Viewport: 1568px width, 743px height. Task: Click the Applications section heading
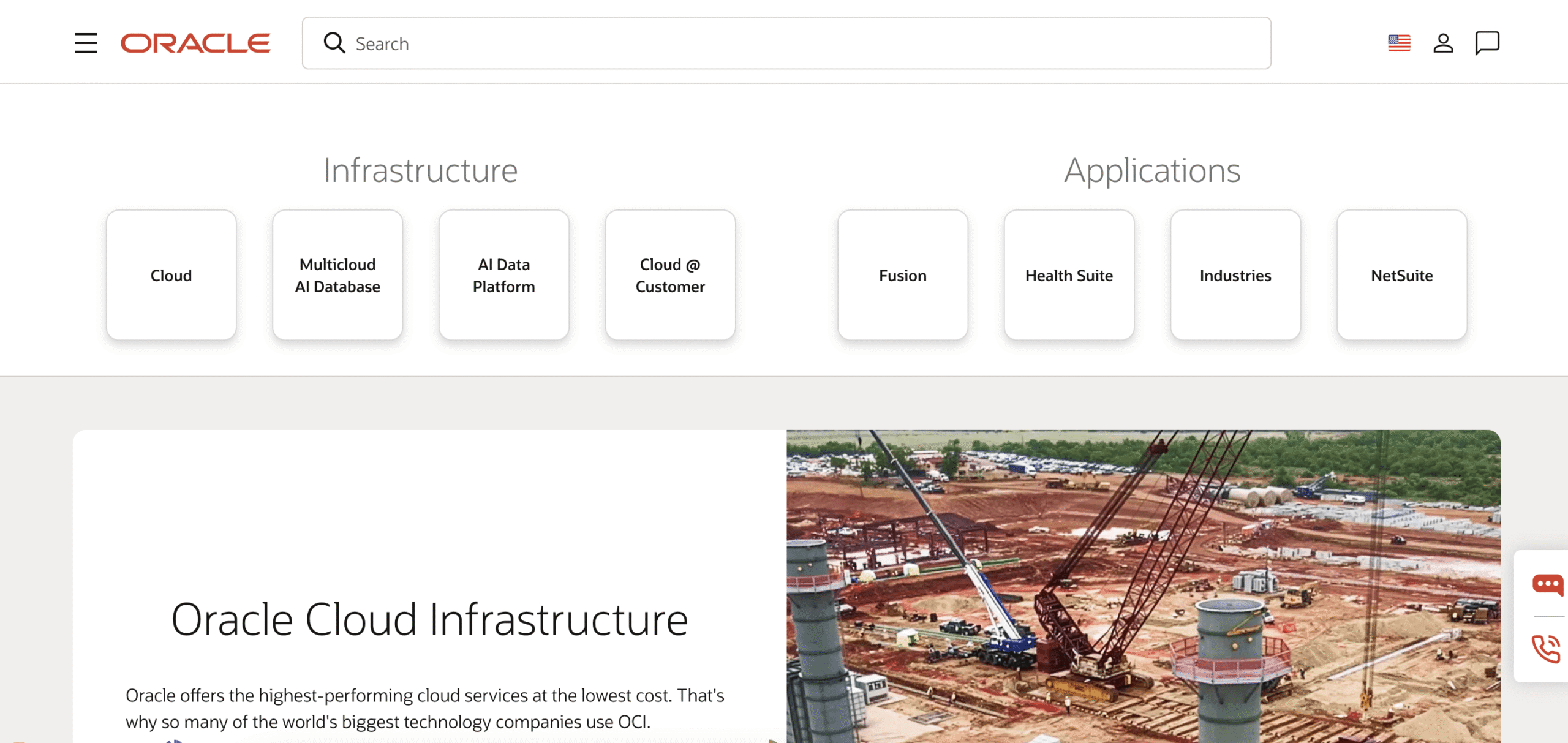pyautogui.click(x=1152, y=170)
